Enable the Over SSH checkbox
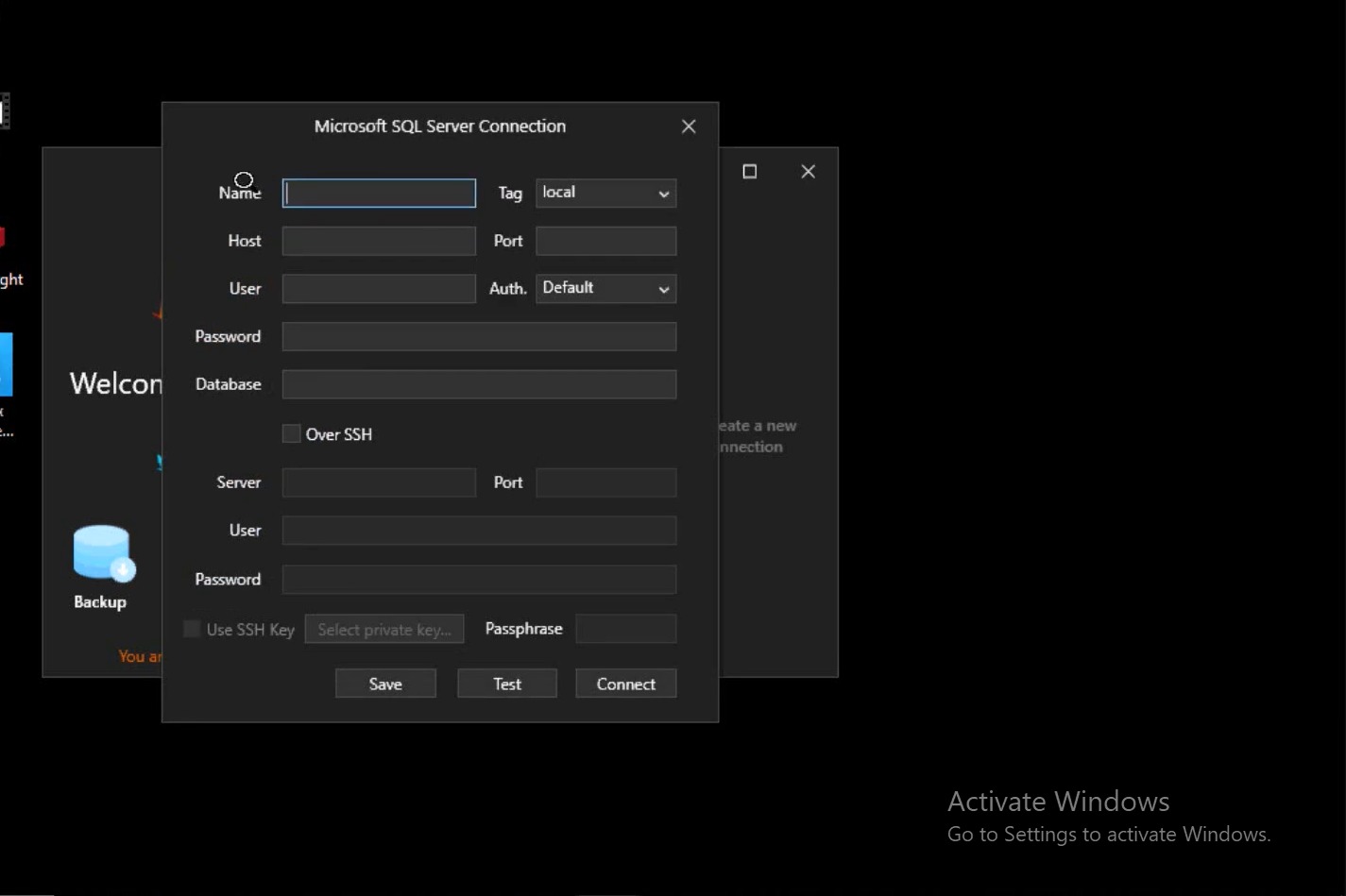The image size is (1346, 896). pyautogui.click(x=291, y=433)
